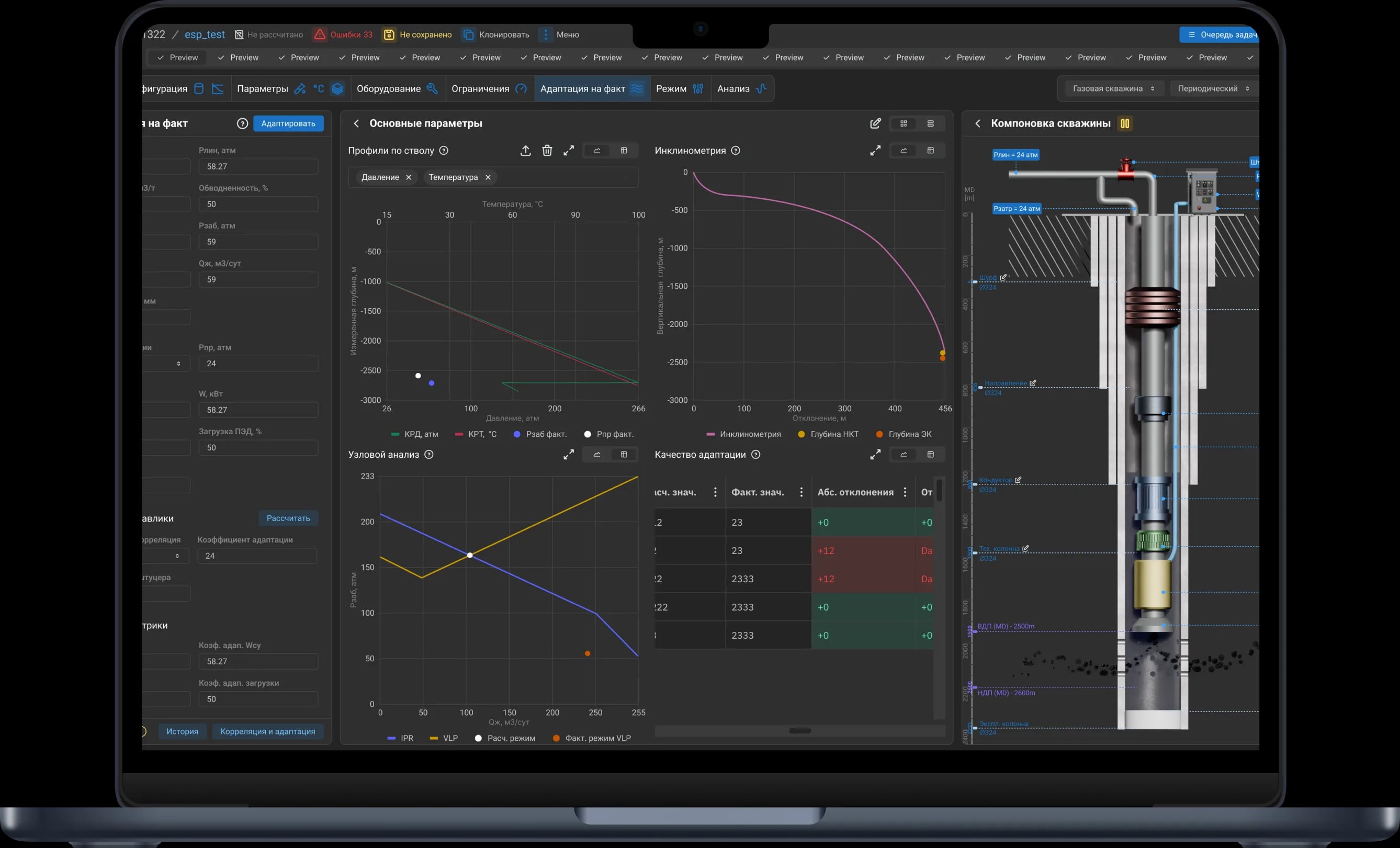Click yellow pause icon near Компоновка скважины

1125,123
